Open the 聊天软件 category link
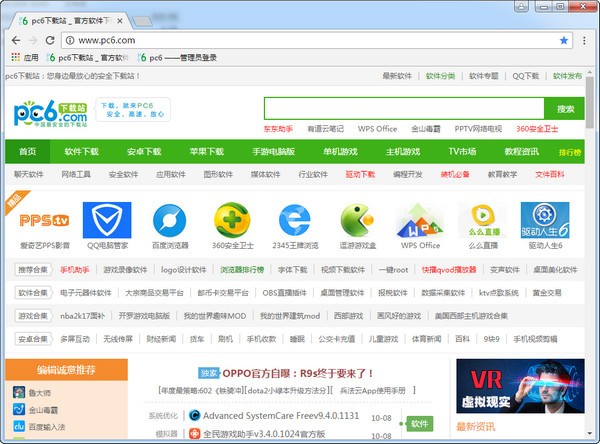The height and width of the screenshot is (444, 600). pyautogui.click(x=29, y=175)
